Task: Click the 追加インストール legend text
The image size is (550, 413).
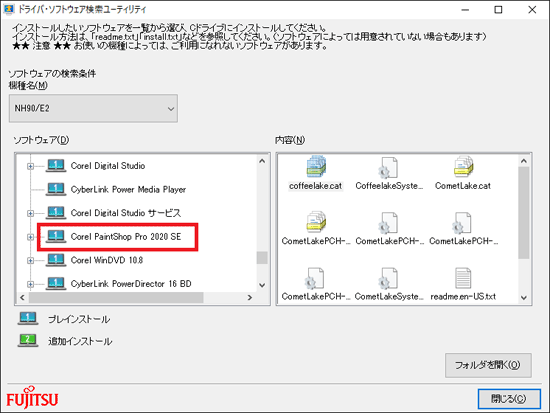Action: 80,341
